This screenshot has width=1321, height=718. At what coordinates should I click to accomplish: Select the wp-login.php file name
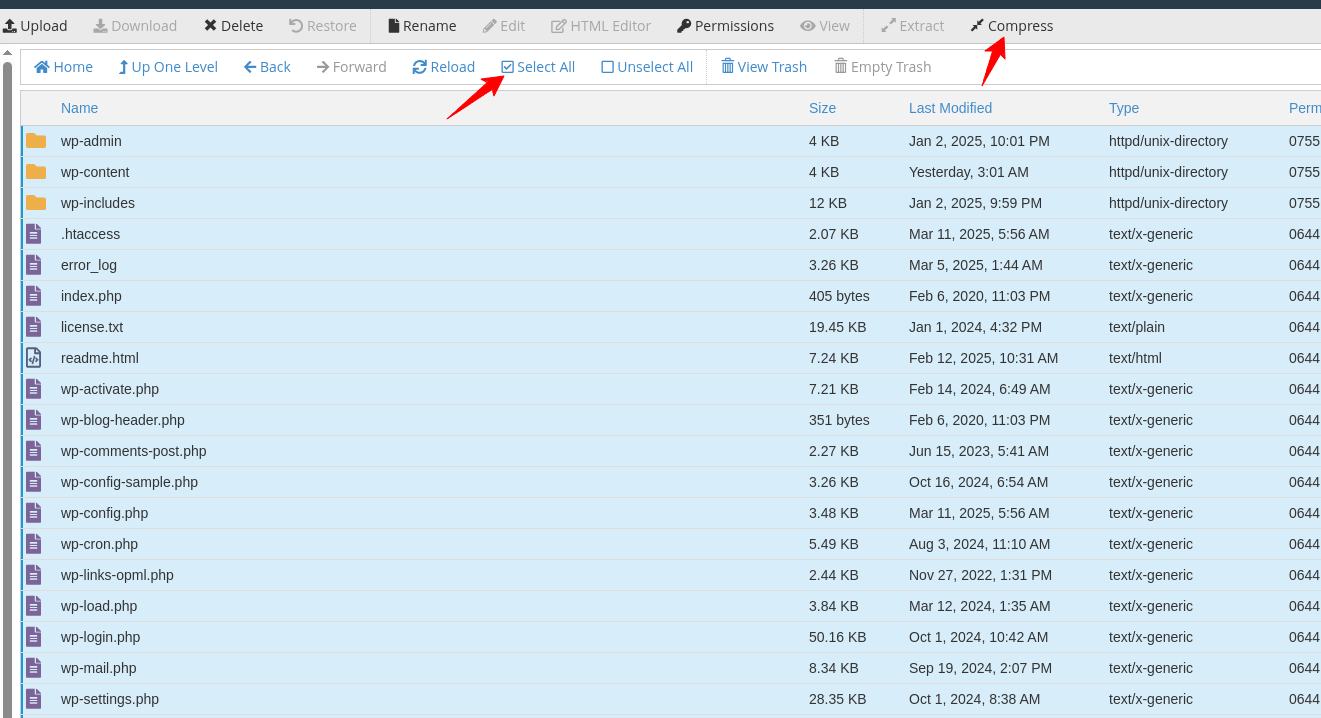100,637
